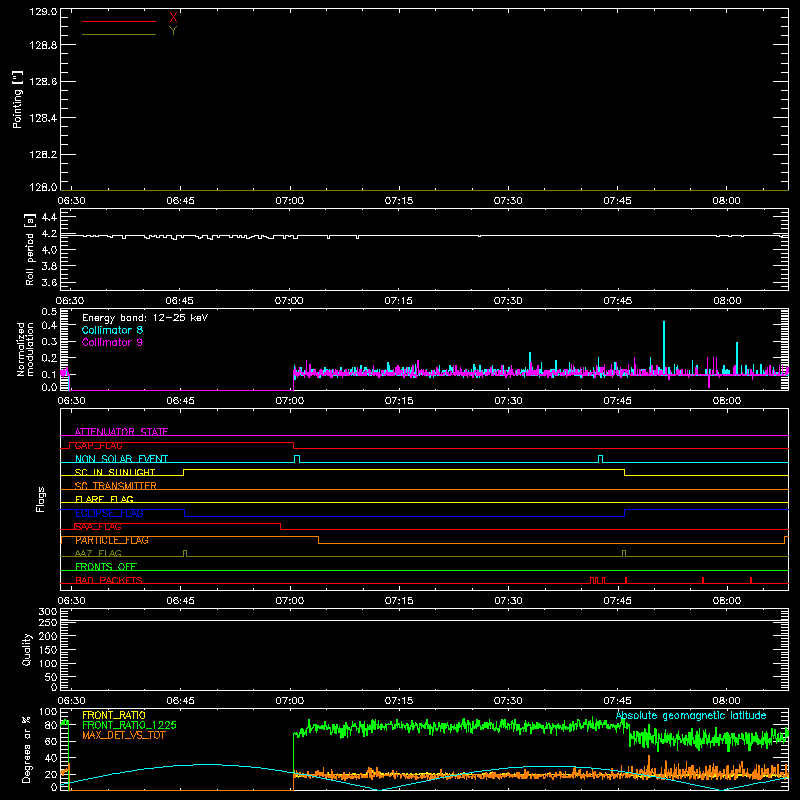Click the Roll period axis title
This screenshot has width=800, height=800.
[29, 249]
